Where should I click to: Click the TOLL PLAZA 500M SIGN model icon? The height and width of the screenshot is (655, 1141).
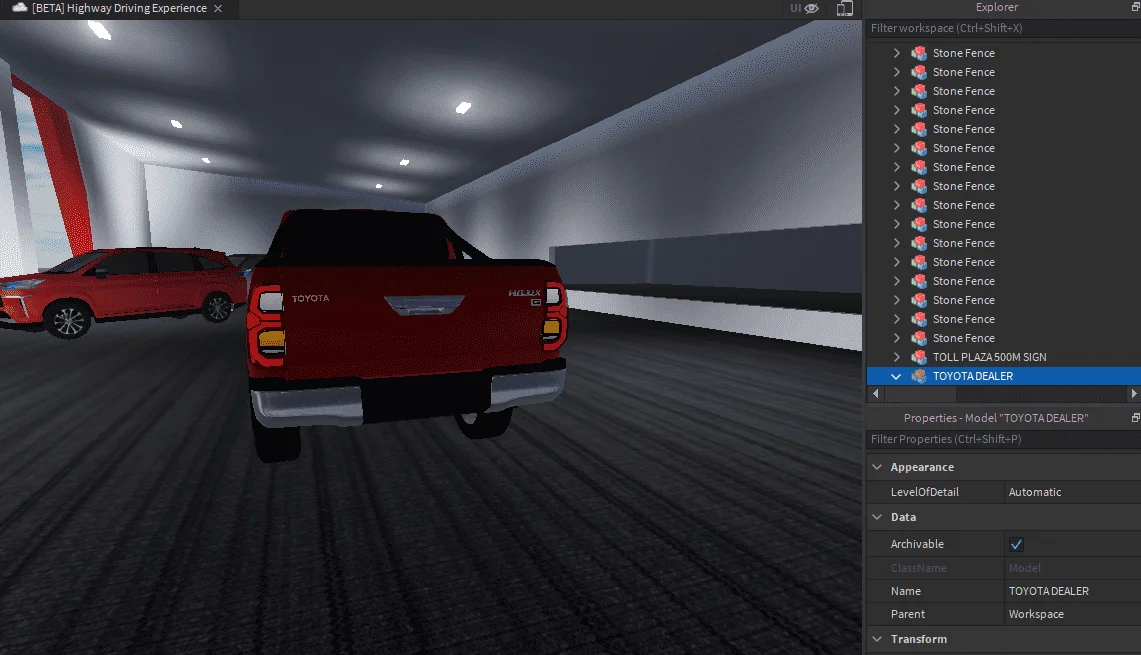[x=919, y=357]
